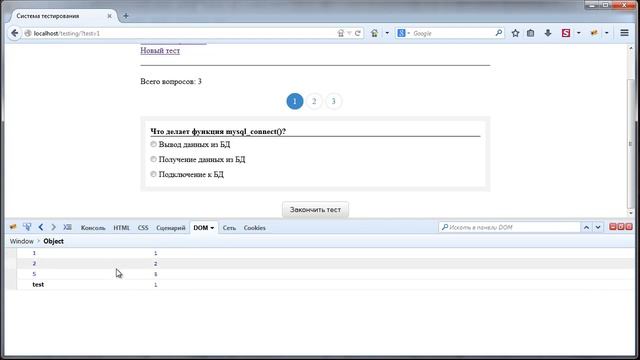The width and height of the screenshot is (640, 360).
Task: Switch to the Консоль tab
Action: [93, 228]
